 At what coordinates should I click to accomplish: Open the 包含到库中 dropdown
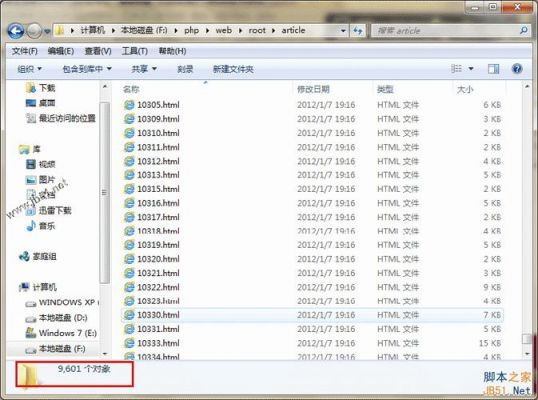(x=87, y=69)
